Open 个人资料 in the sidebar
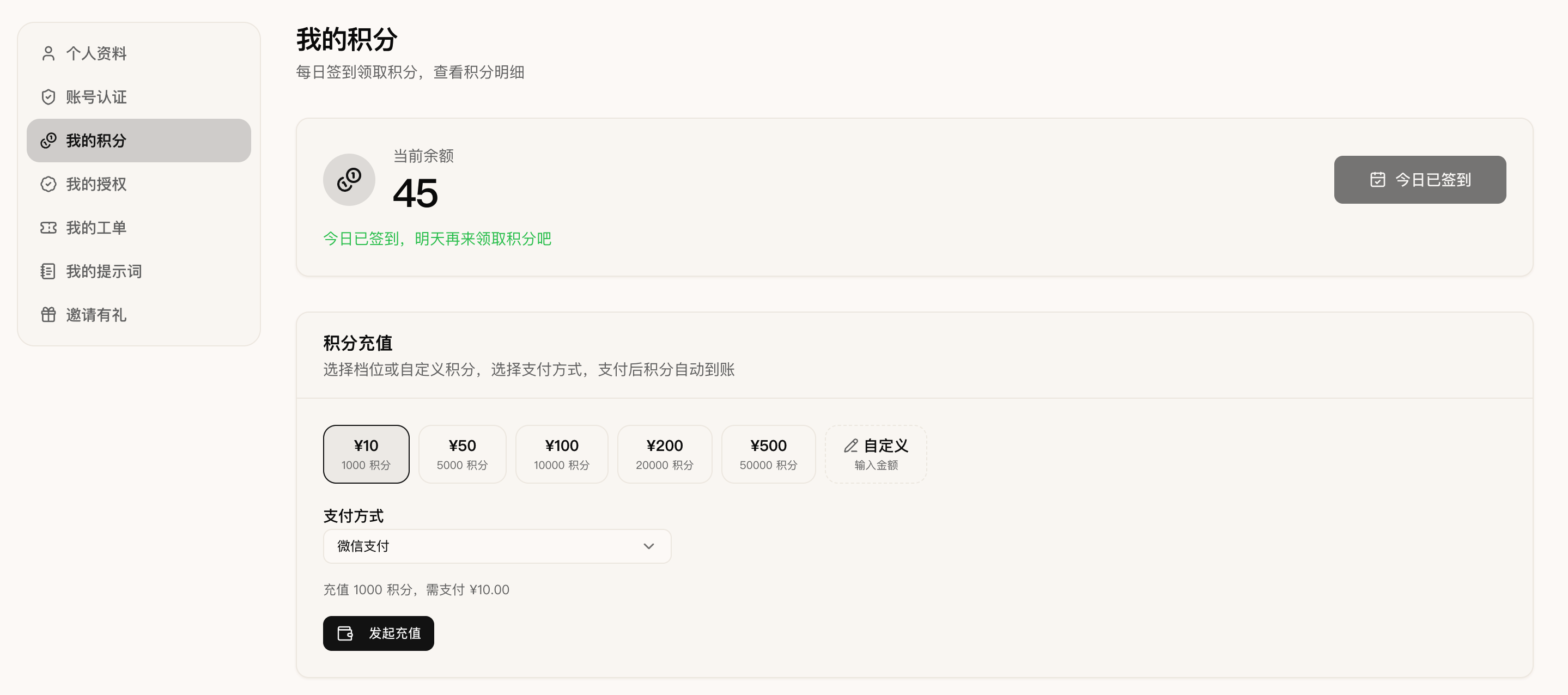Image resolution: width=1568 pixels, height=695 pixels. tap(139, 53)
